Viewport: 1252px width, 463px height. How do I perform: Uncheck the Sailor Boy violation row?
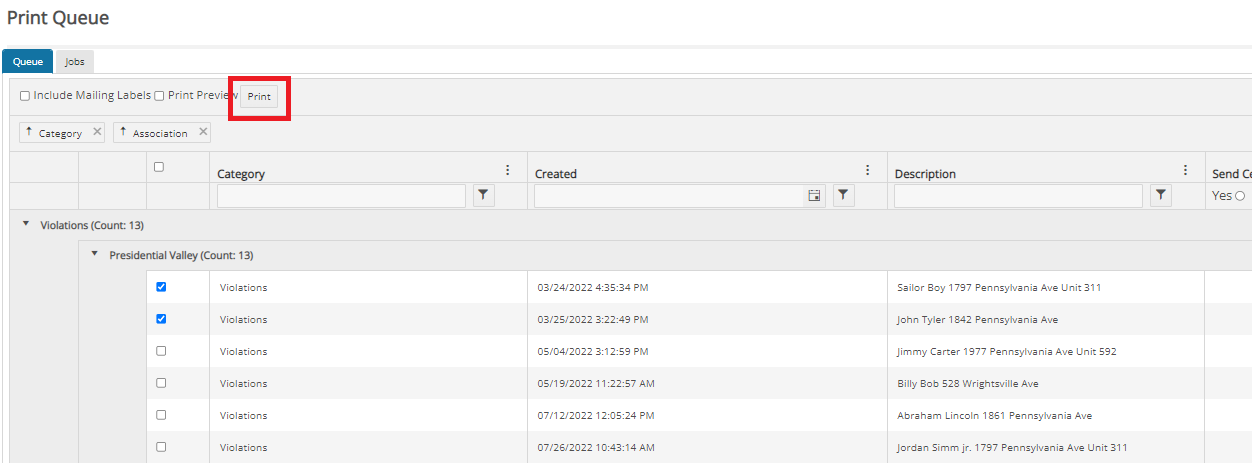[161, 287]
